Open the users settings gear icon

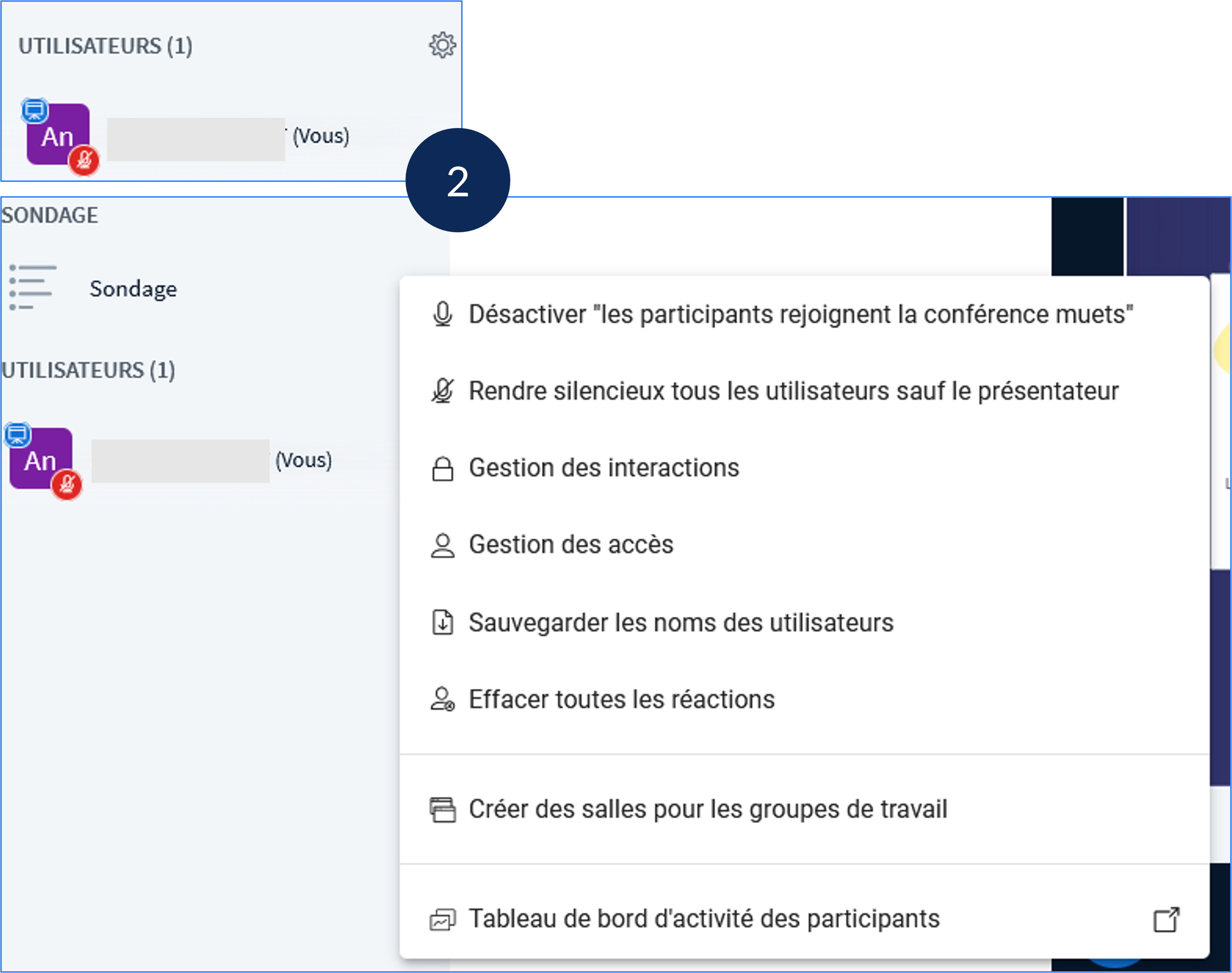[x=442, y=46]
